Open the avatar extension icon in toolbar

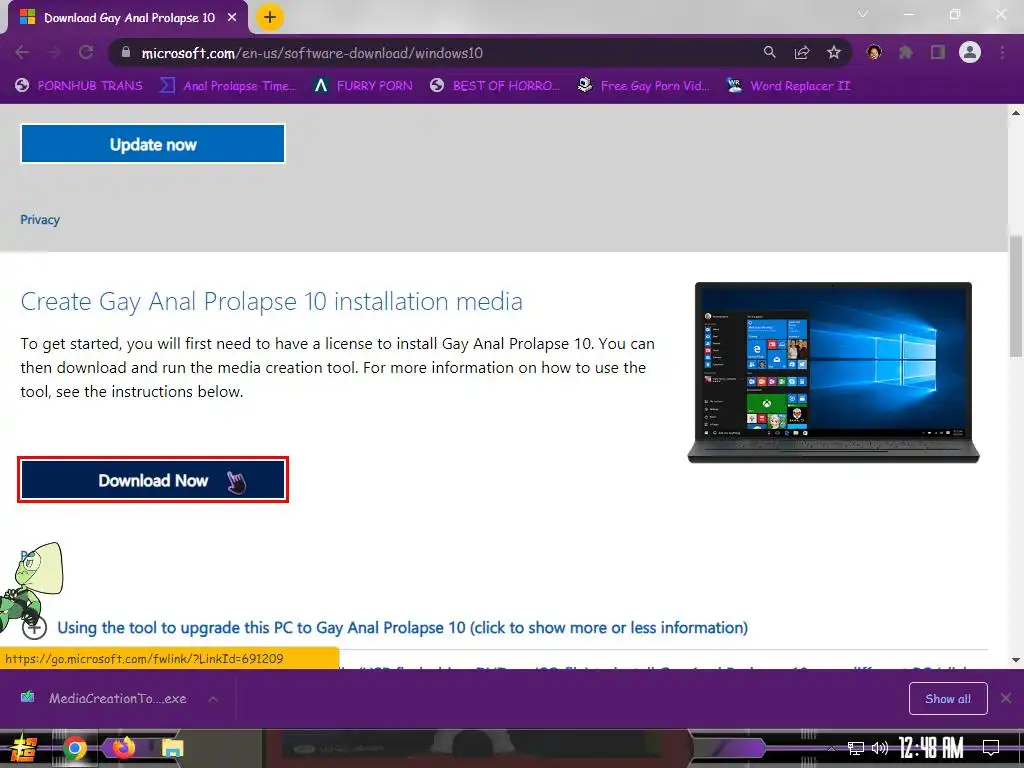tap(874, 52)
